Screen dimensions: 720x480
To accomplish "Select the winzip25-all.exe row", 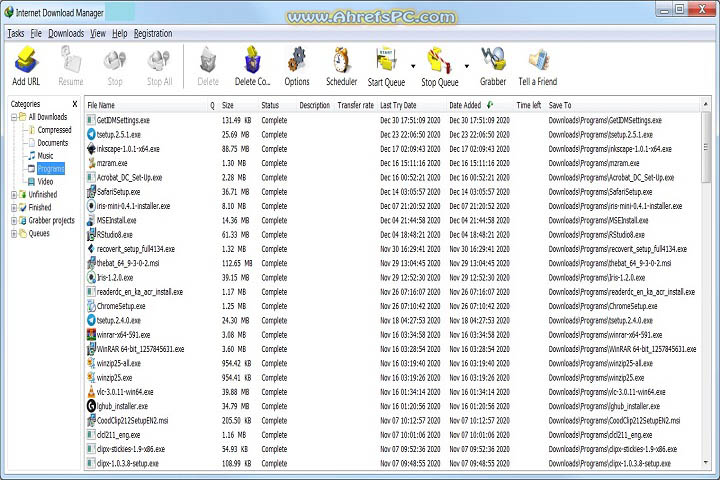I will [392, 363].
